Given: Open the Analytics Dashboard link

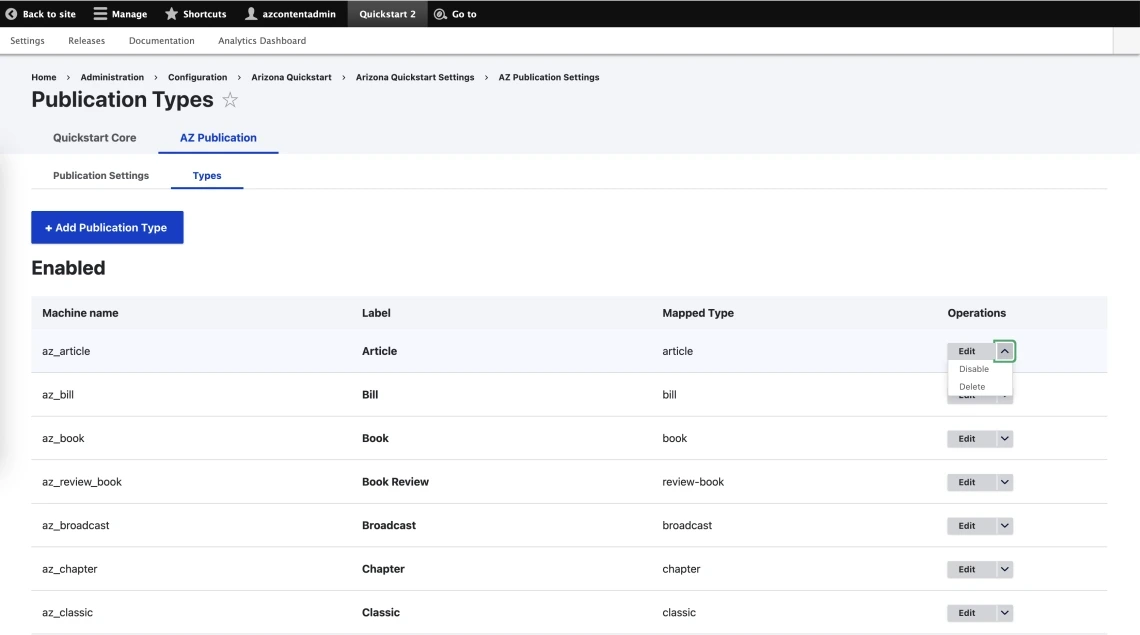Looking at the screenshot, I should coord(262,41).
